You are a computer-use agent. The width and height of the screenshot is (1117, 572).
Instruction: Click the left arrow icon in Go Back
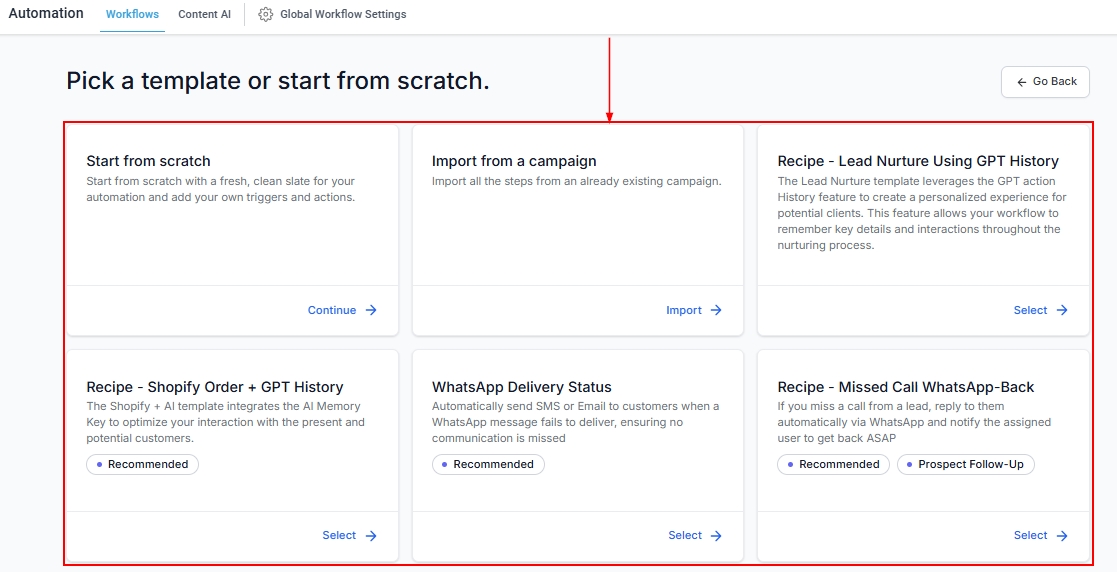point(1021,82)
